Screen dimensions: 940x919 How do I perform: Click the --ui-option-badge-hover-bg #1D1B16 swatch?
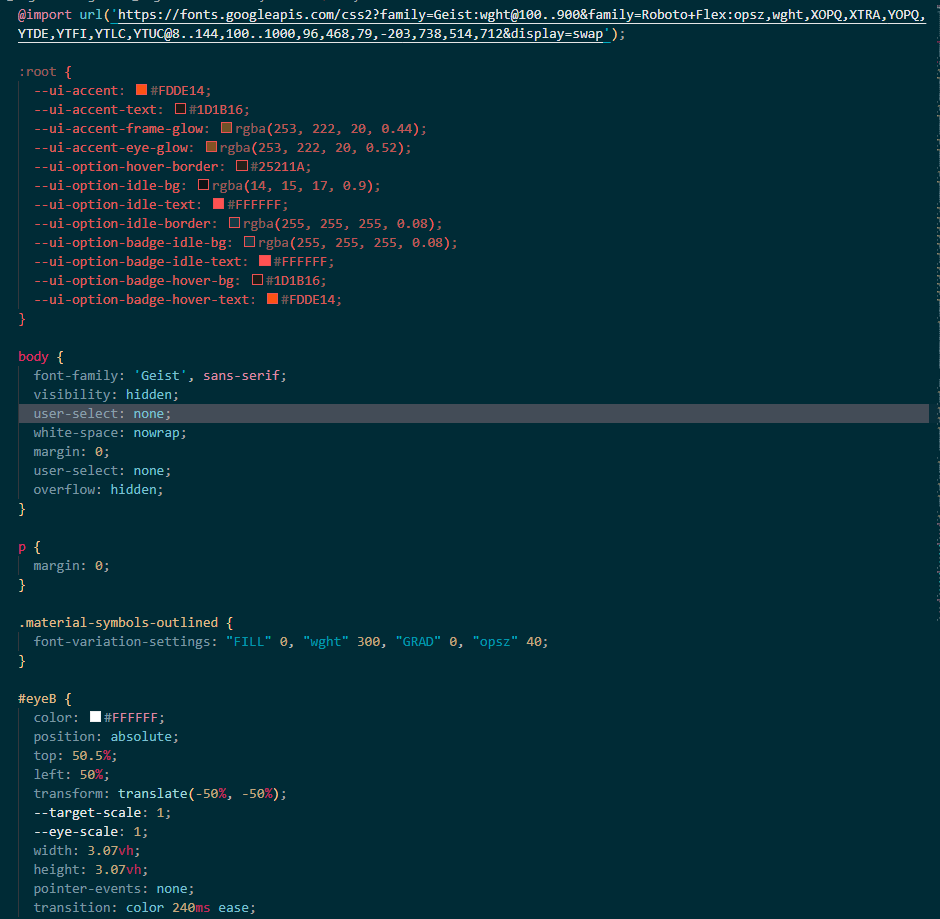click(x=258, y=280)
